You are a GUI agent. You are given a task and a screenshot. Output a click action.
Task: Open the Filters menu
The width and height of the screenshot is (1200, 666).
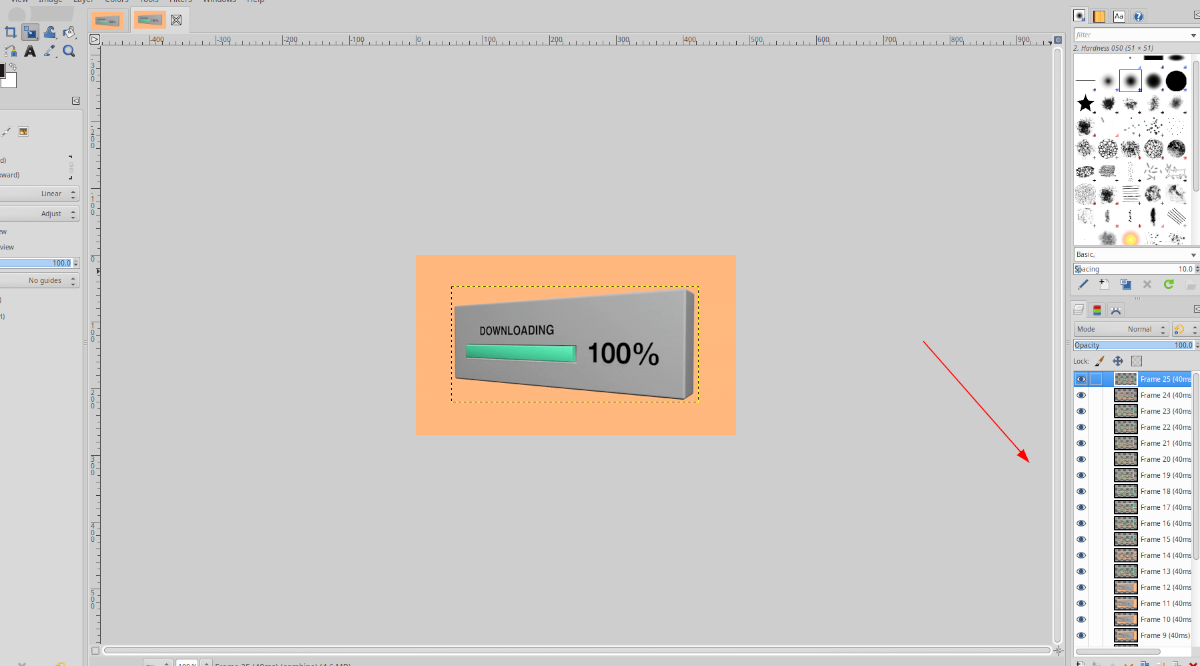[x=180, y=2]
